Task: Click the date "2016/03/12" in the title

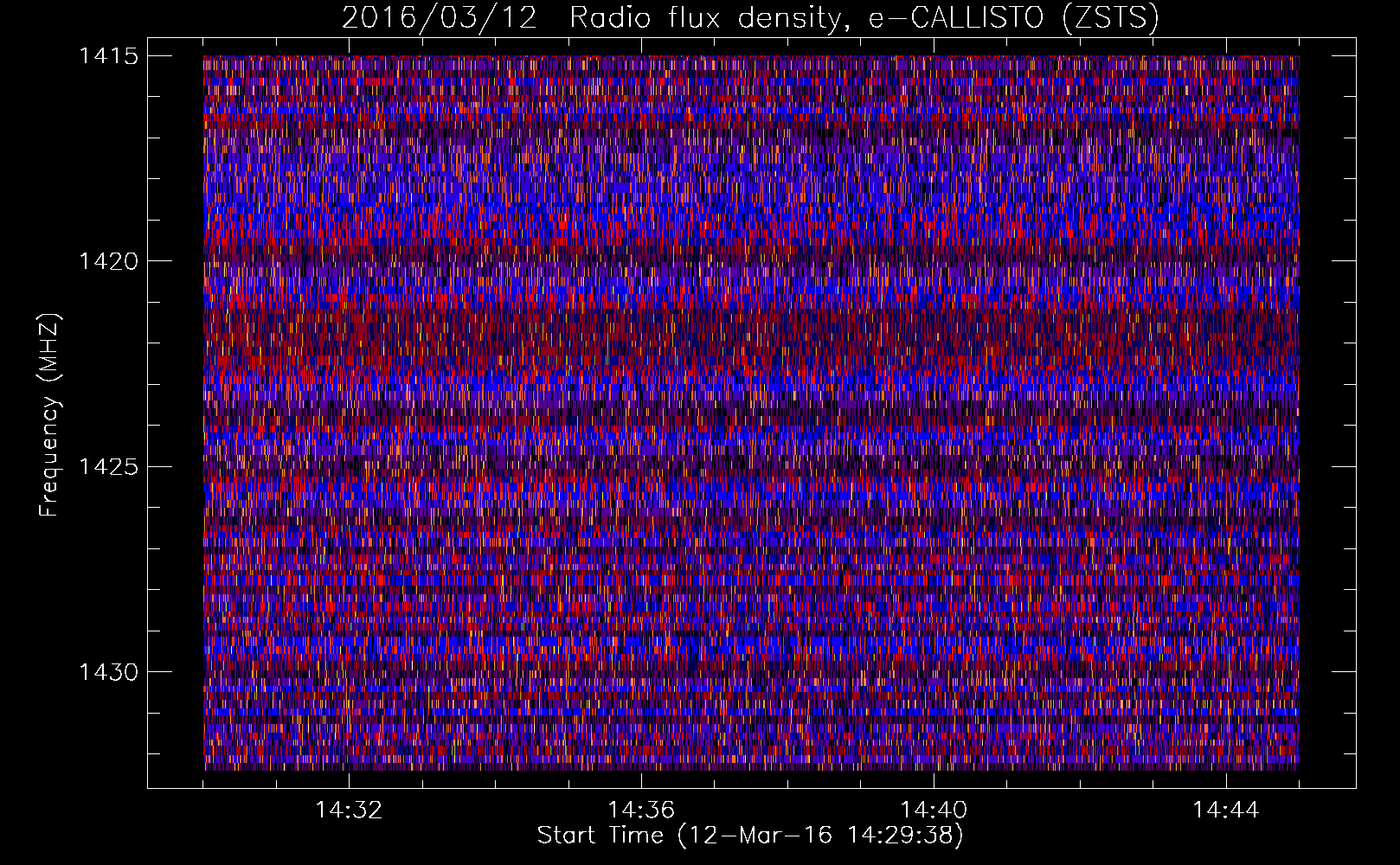Action: pyautogui.click(x=440, y=17)
